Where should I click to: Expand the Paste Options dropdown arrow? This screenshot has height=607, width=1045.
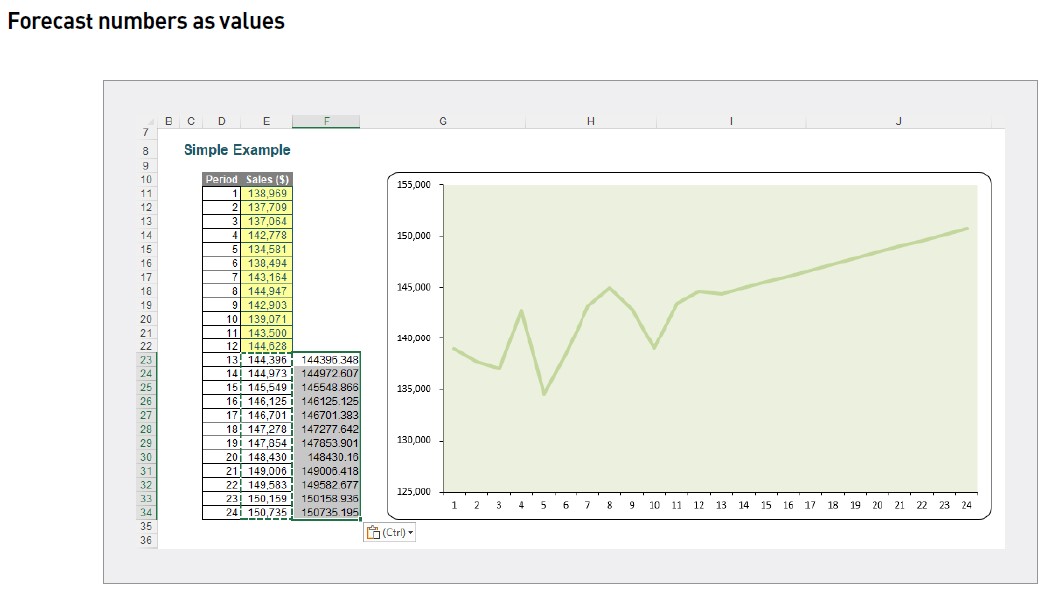[410, 532]
